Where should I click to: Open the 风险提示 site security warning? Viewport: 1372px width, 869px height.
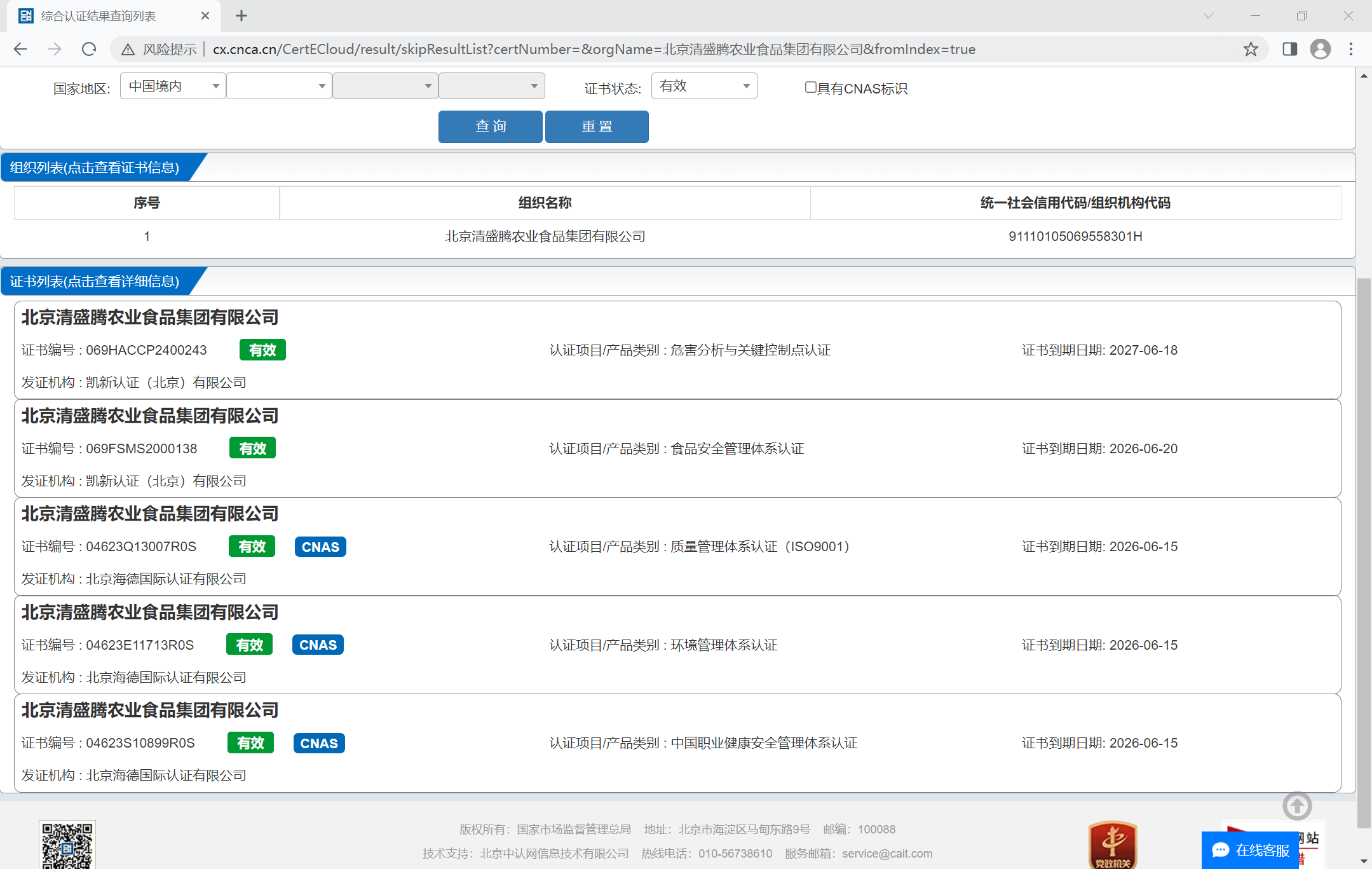(x=159, y=50)
